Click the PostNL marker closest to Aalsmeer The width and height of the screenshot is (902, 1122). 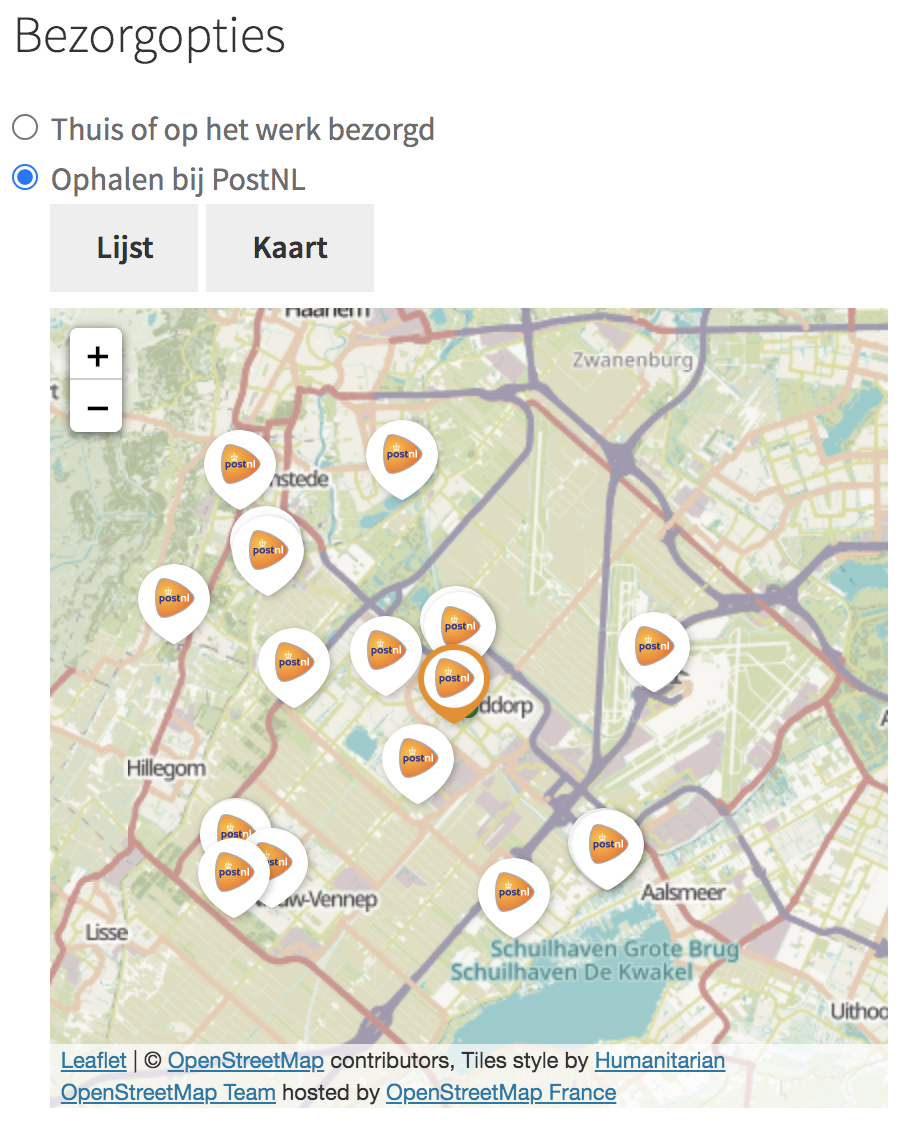pyautogui.click(x=605, y=844)
